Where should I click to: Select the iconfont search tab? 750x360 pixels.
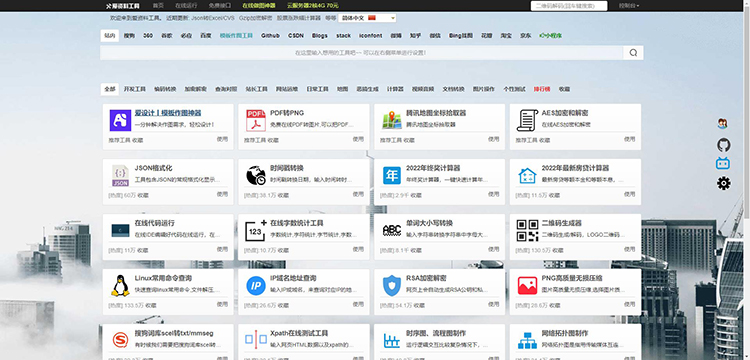(x=371, y=35)
